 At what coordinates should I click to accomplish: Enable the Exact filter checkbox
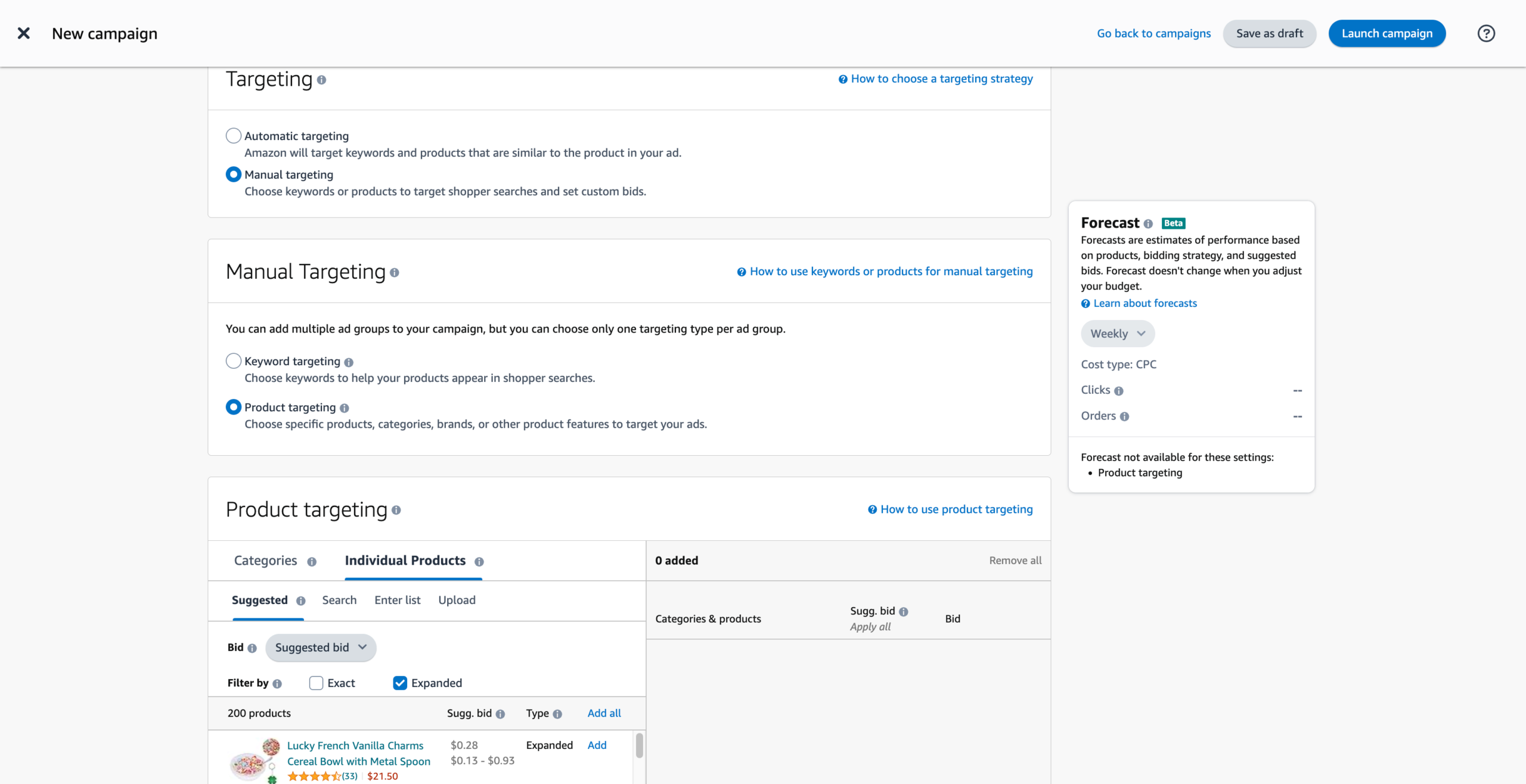(x=316, y=683)
